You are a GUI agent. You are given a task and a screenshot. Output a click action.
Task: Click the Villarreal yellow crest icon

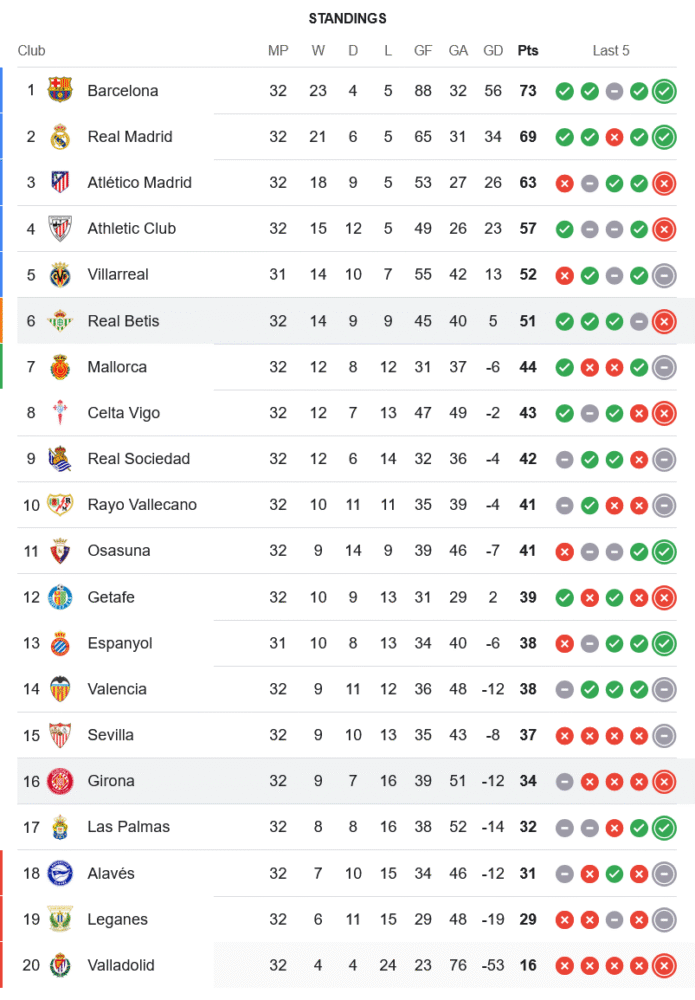pyautogui.click(x=60, y=274)
